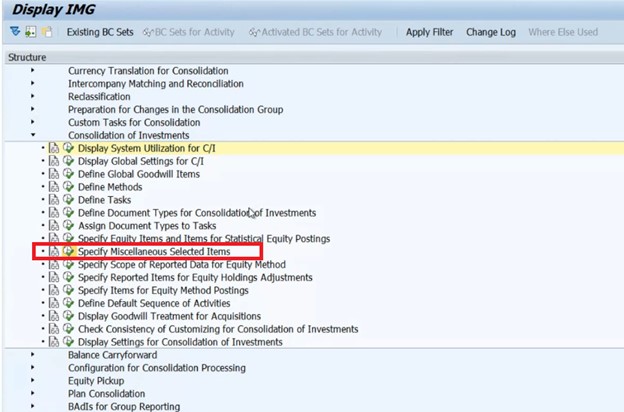This screenshot has height=412, width=624.
Task: Click the position on node toolbar icon
Action: pos(31,32)
